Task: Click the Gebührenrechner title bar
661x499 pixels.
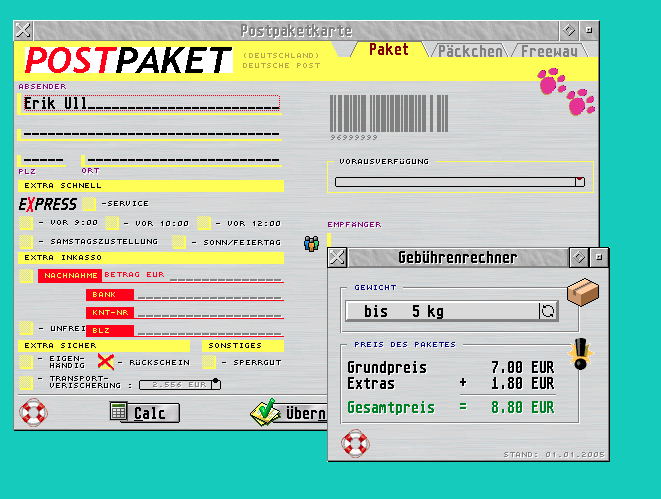Action: [x=458, y=258]
